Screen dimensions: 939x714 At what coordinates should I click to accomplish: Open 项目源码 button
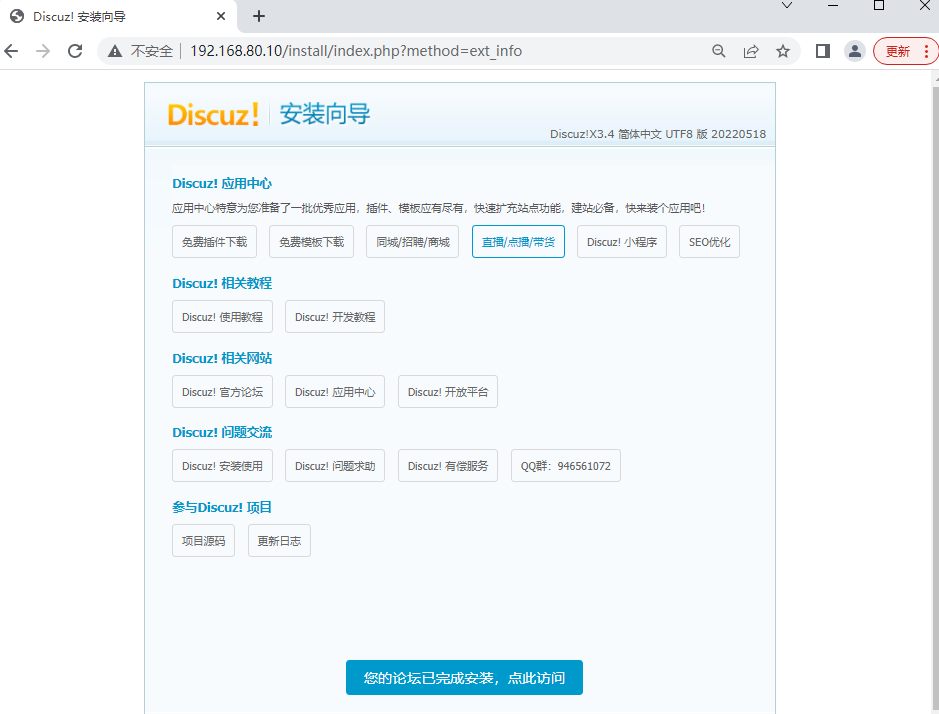(204, 541)
